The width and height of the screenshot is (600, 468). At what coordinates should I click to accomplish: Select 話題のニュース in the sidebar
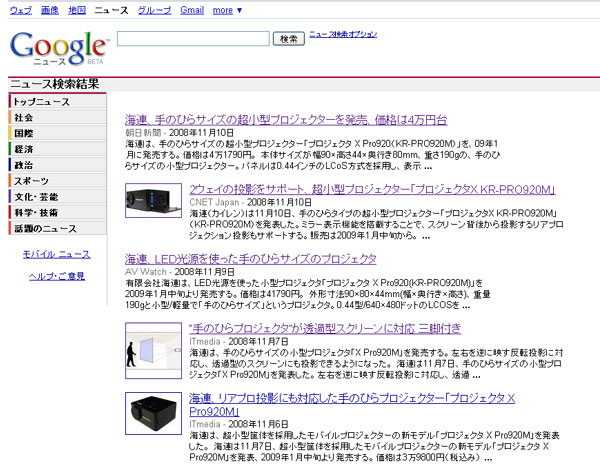(x=58, y=228)
